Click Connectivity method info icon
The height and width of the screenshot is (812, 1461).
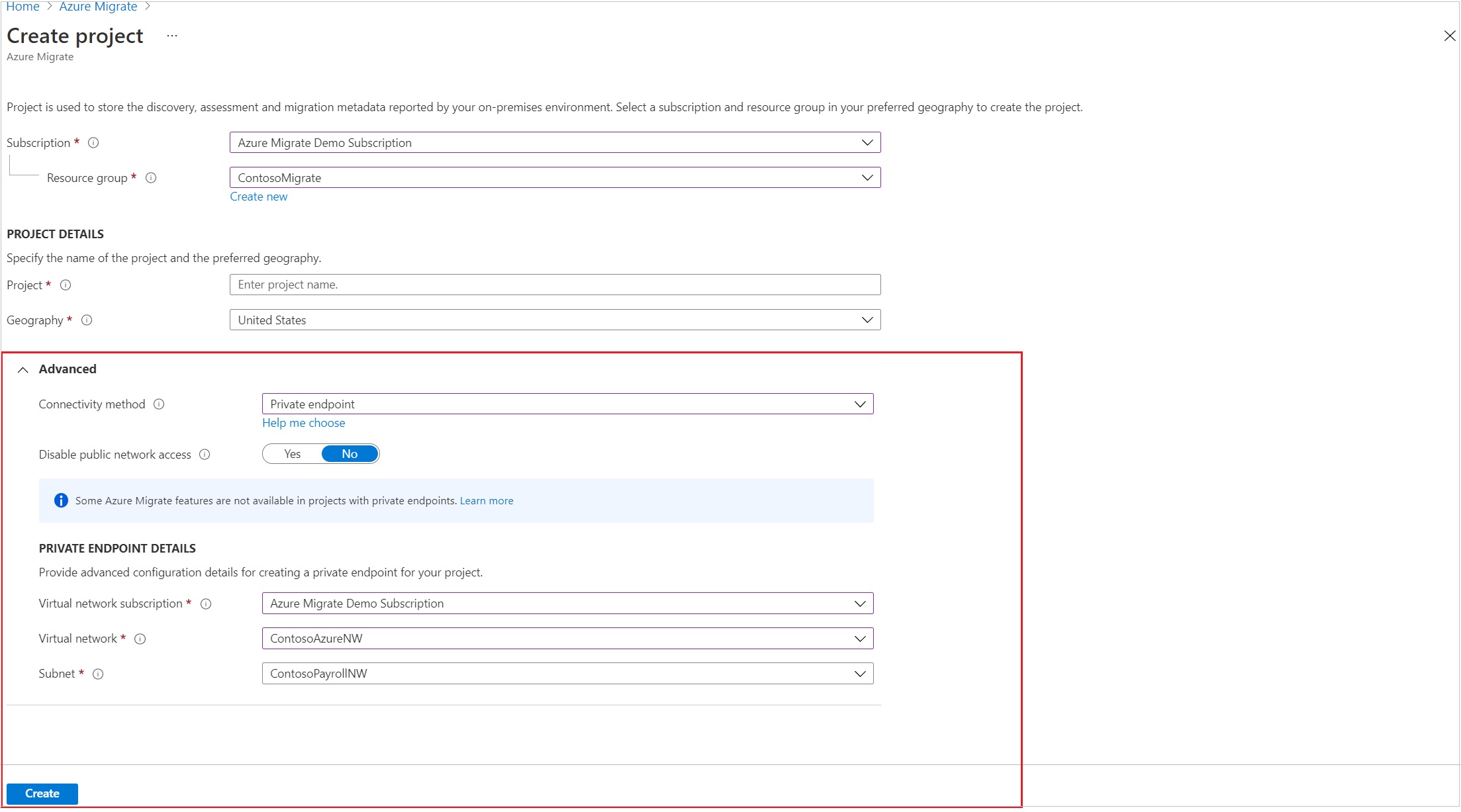point(159,404)
